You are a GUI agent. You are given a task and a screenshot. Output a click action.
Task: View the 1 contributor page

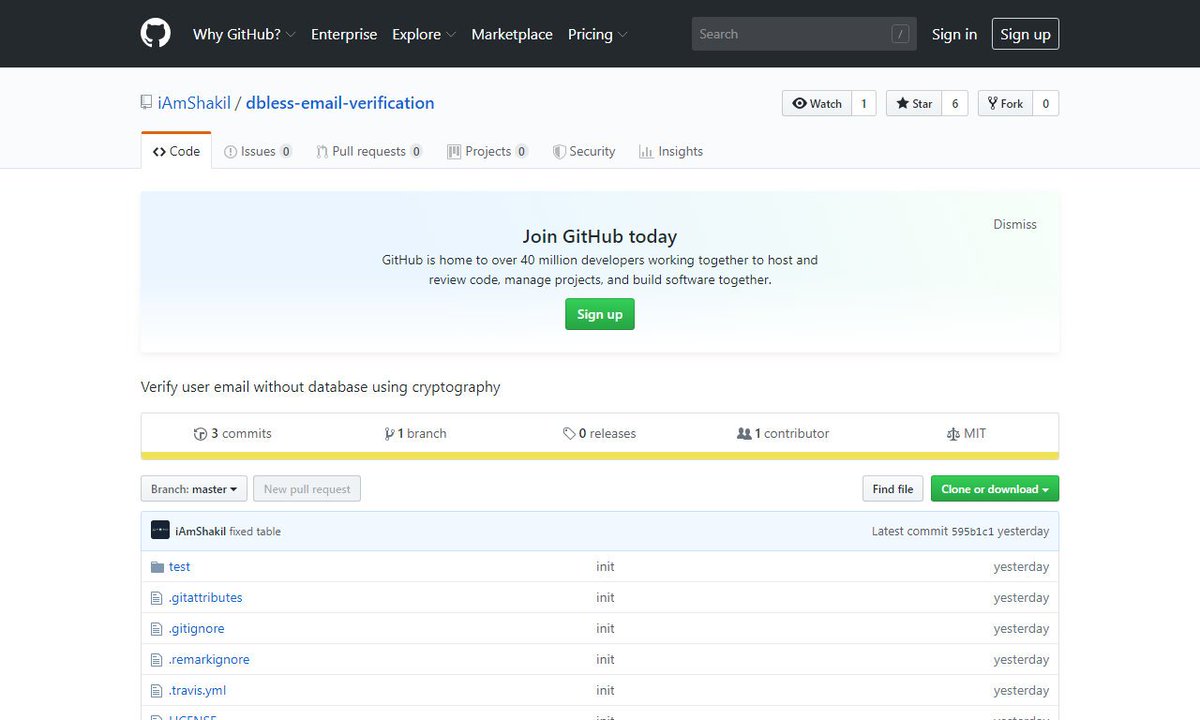coord(783,433)
